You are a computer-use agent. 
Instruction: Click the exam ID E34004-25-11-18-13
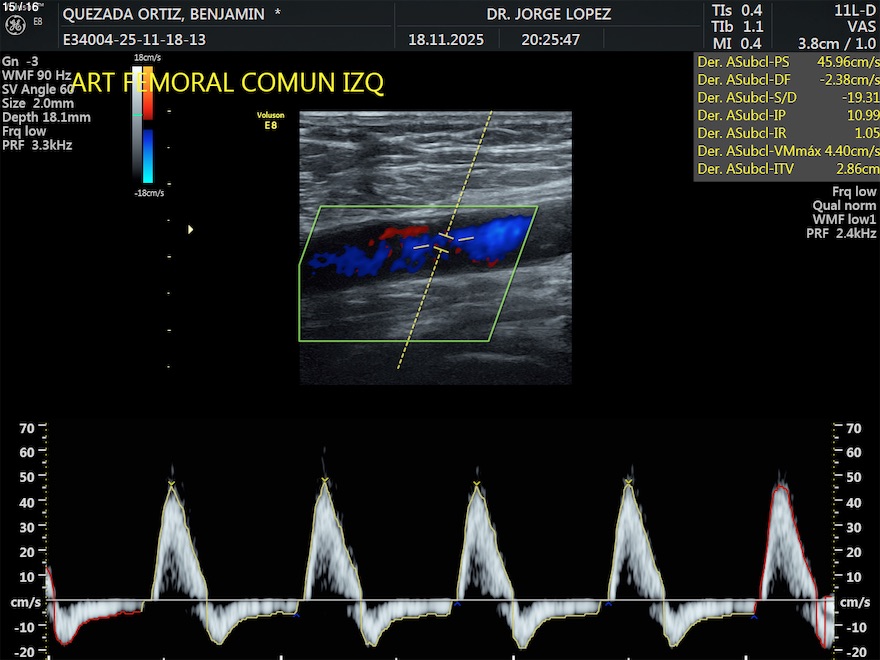click(x=132, y=41)
